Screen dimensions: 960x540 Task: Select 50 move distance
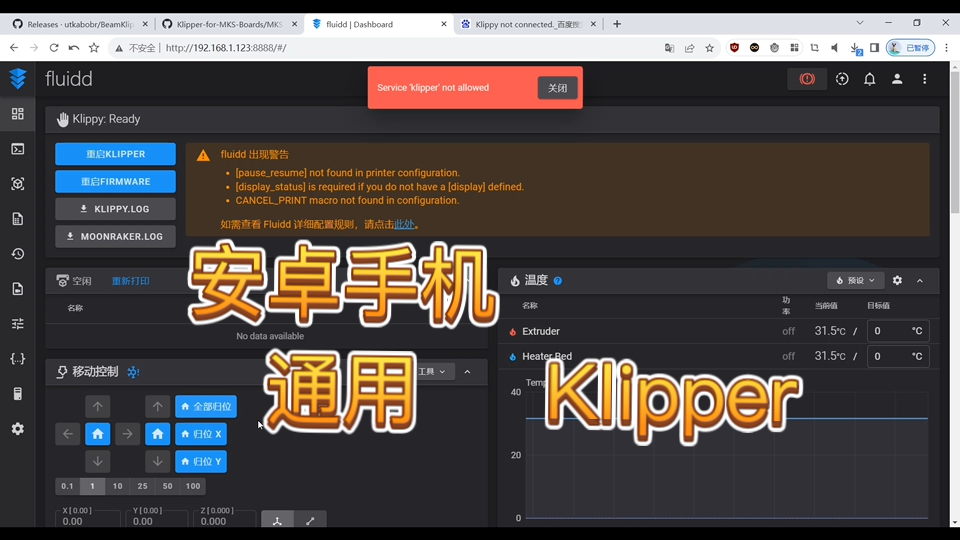click(x=168, y=486)
